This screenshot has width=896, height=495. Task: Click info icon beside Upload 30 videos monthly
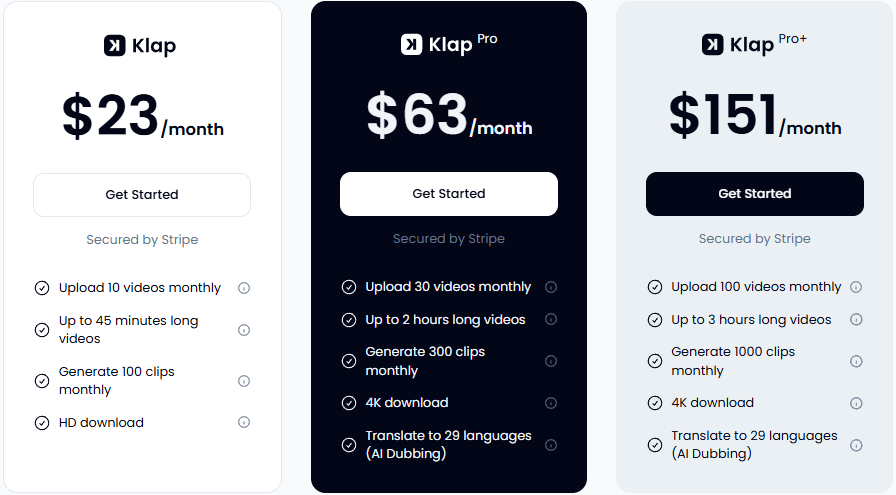pyautogui.click(x=551, y=287)
